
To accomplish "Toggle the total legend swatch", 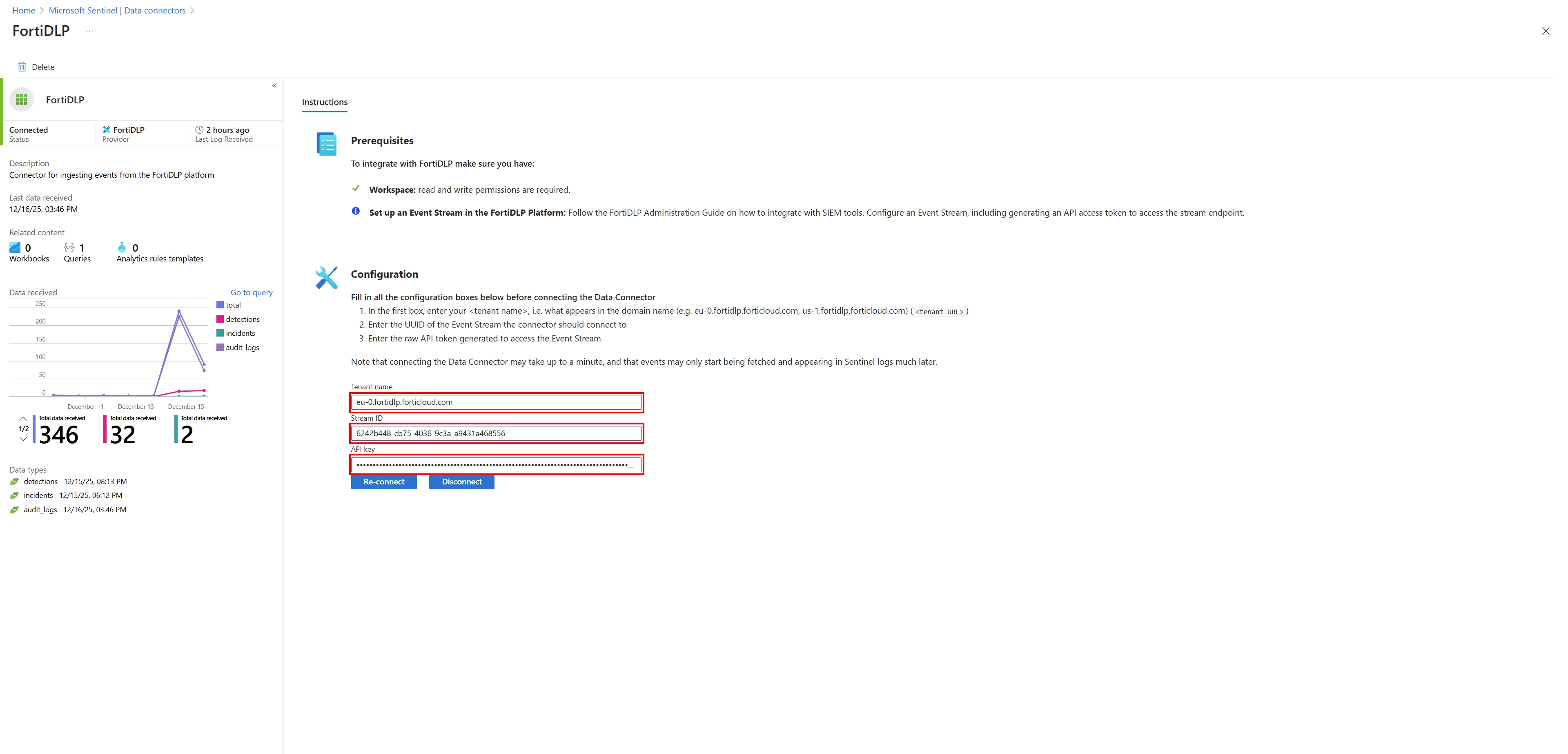I will pyautogui.click(x=220, y=305).
